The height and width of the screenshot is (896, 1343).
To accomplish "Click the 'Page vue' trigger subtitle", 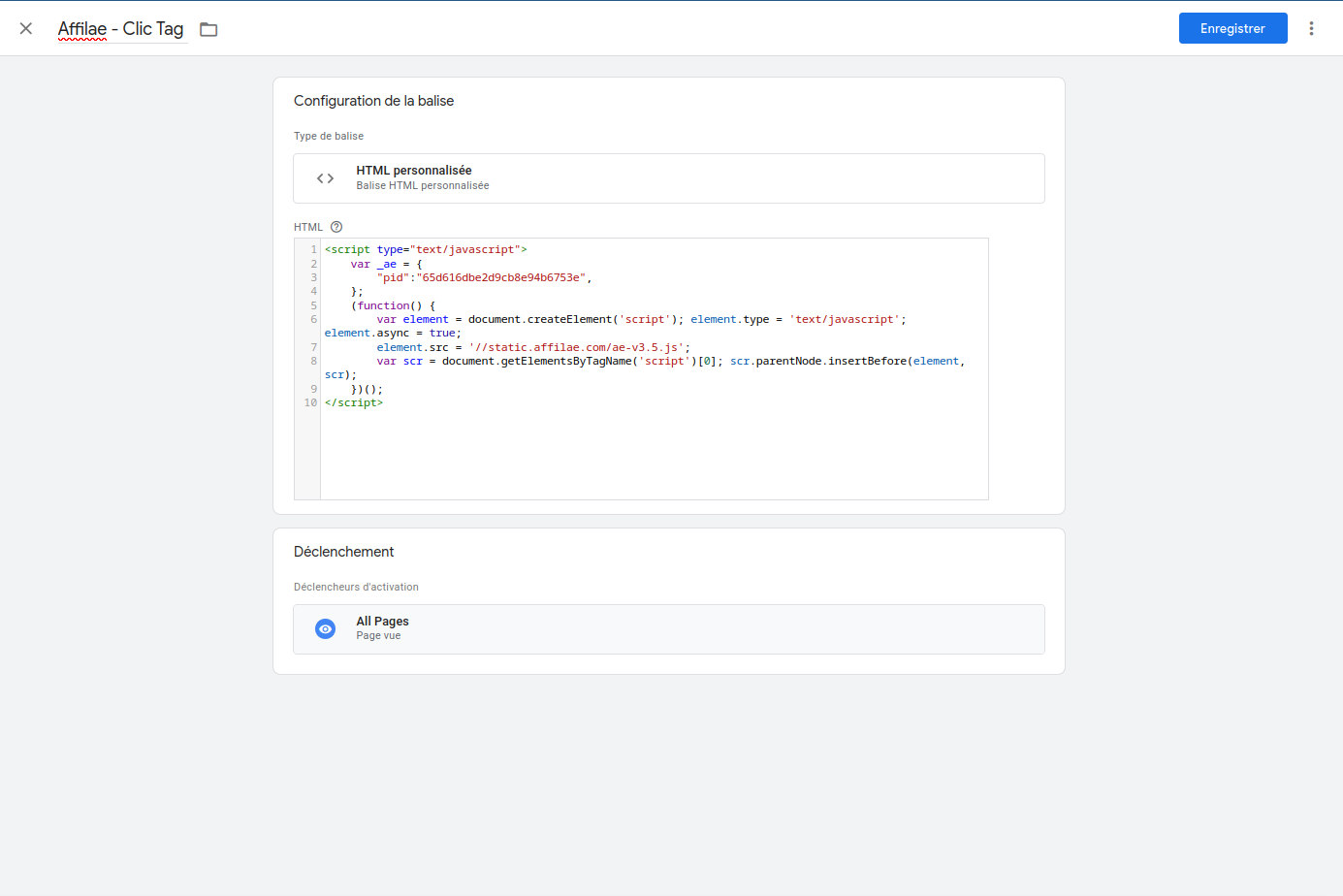I will tap(378, 636).
